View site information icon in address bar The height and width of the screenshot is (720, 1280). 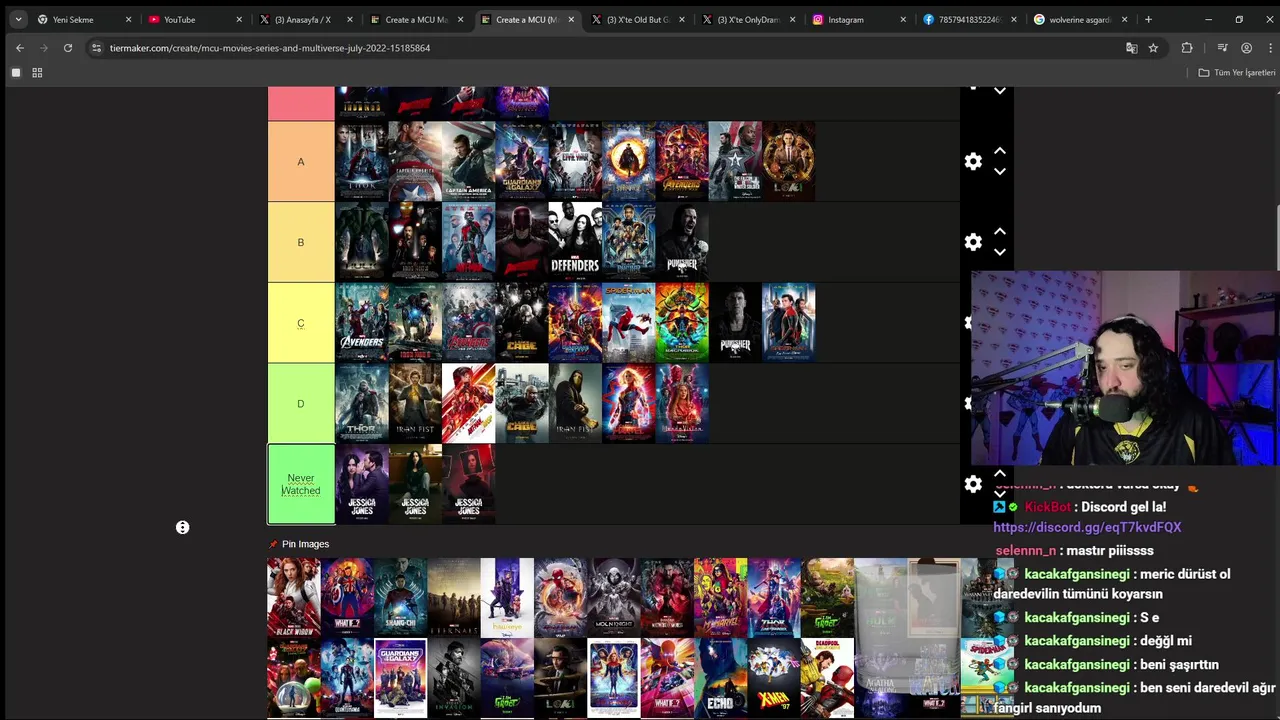click(x=96, y=48)
